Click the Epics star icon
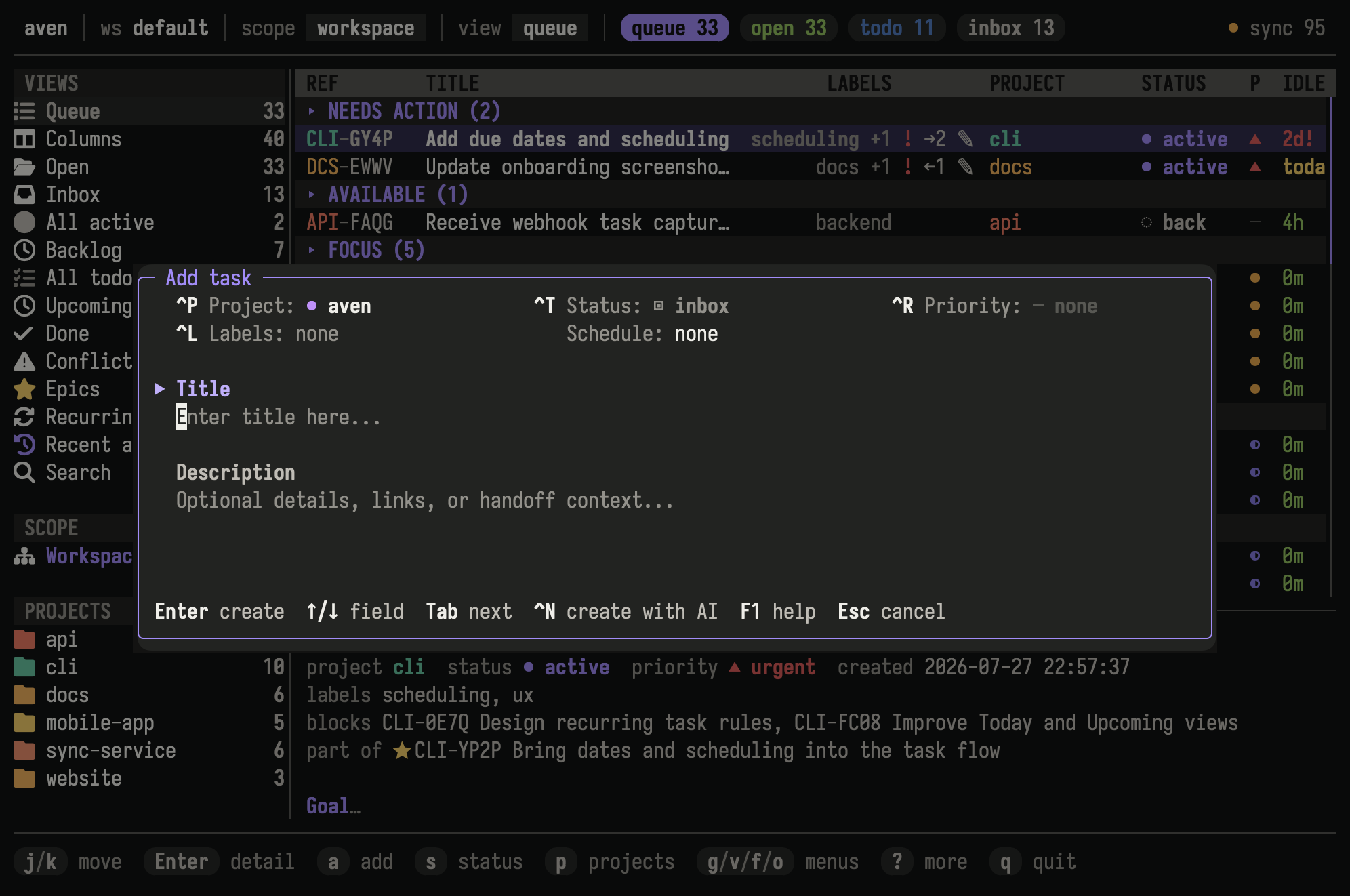 (x=24, y=389)
